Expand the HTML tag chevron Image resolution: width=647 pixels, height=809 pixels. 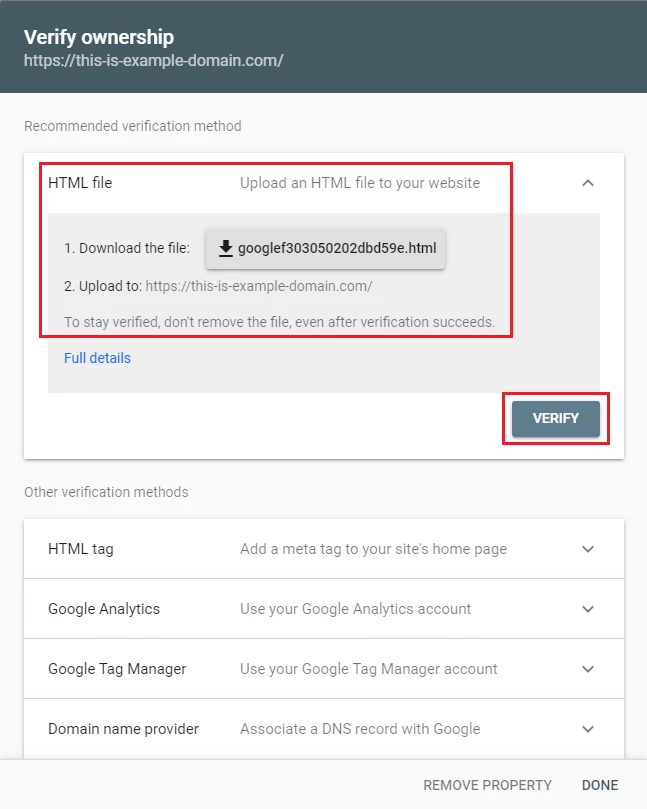tap(588, 549)
